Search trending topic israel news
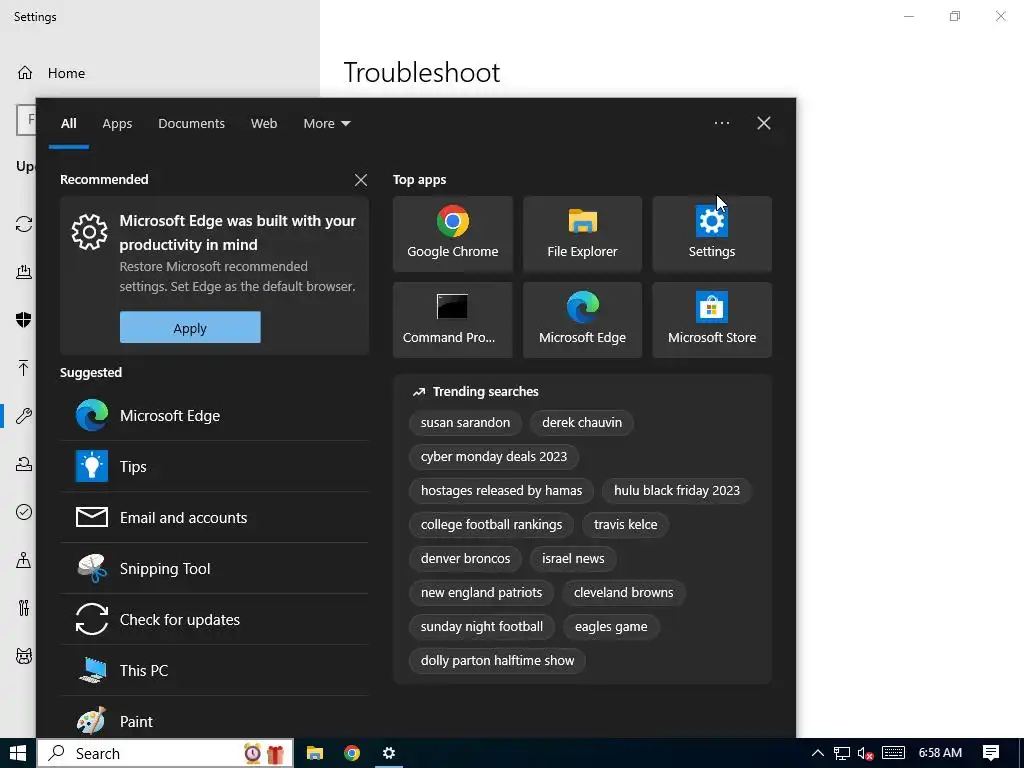Image resolution: width=1024 pixels, height=768 pixels. (573, 558)
